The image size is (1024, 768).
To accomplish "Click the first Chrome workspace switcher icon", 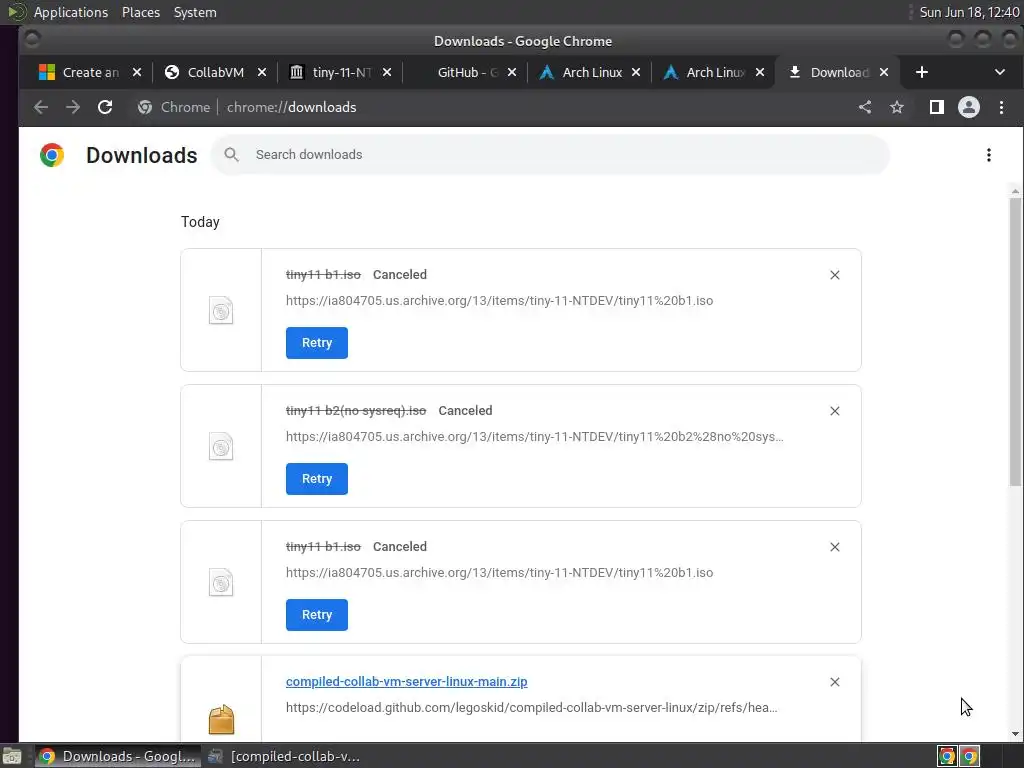I will [x=947, y=756].
